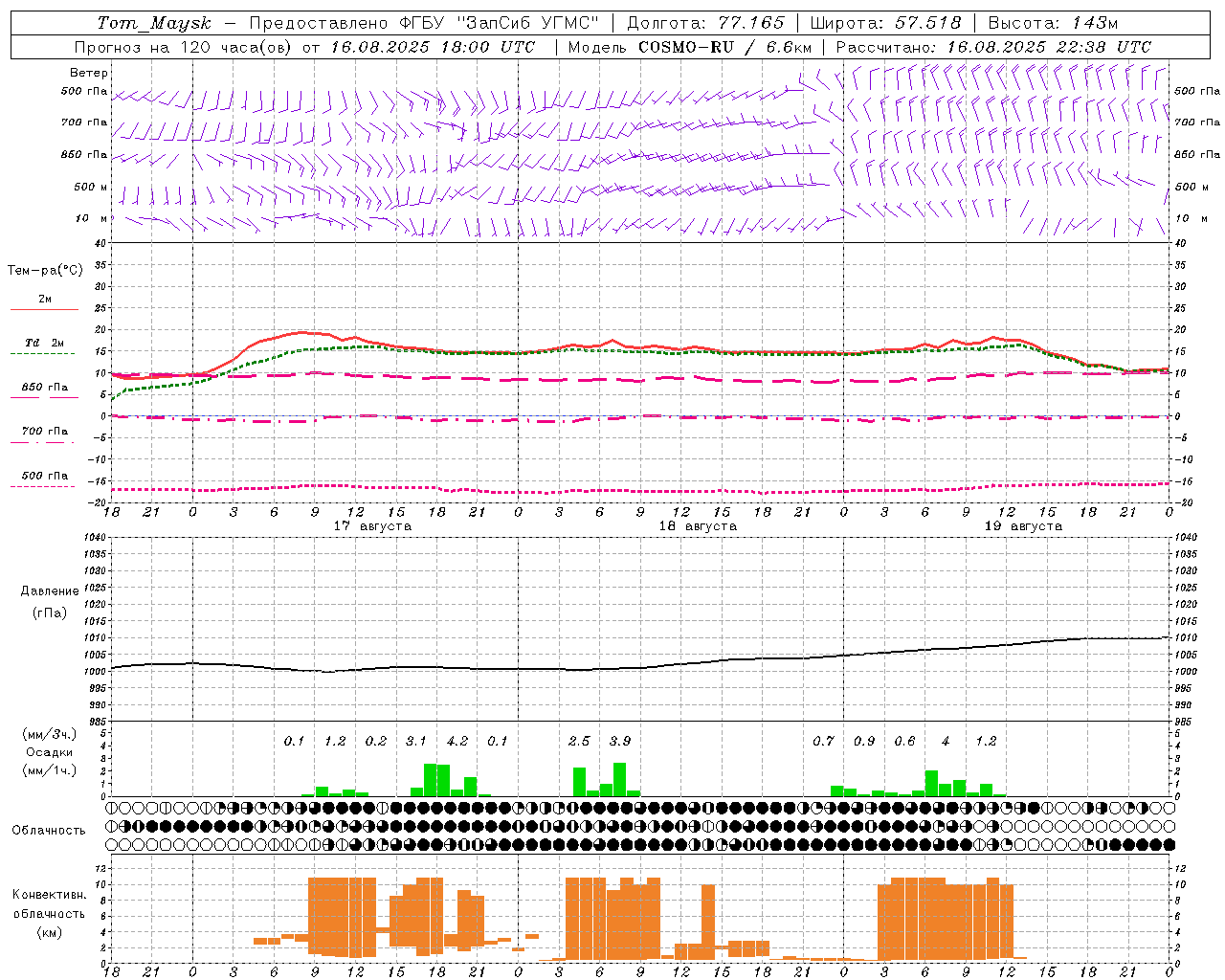The image size is (1225, 980).
Task: Select the 18 августа date label
Action: tap(698, 526)
